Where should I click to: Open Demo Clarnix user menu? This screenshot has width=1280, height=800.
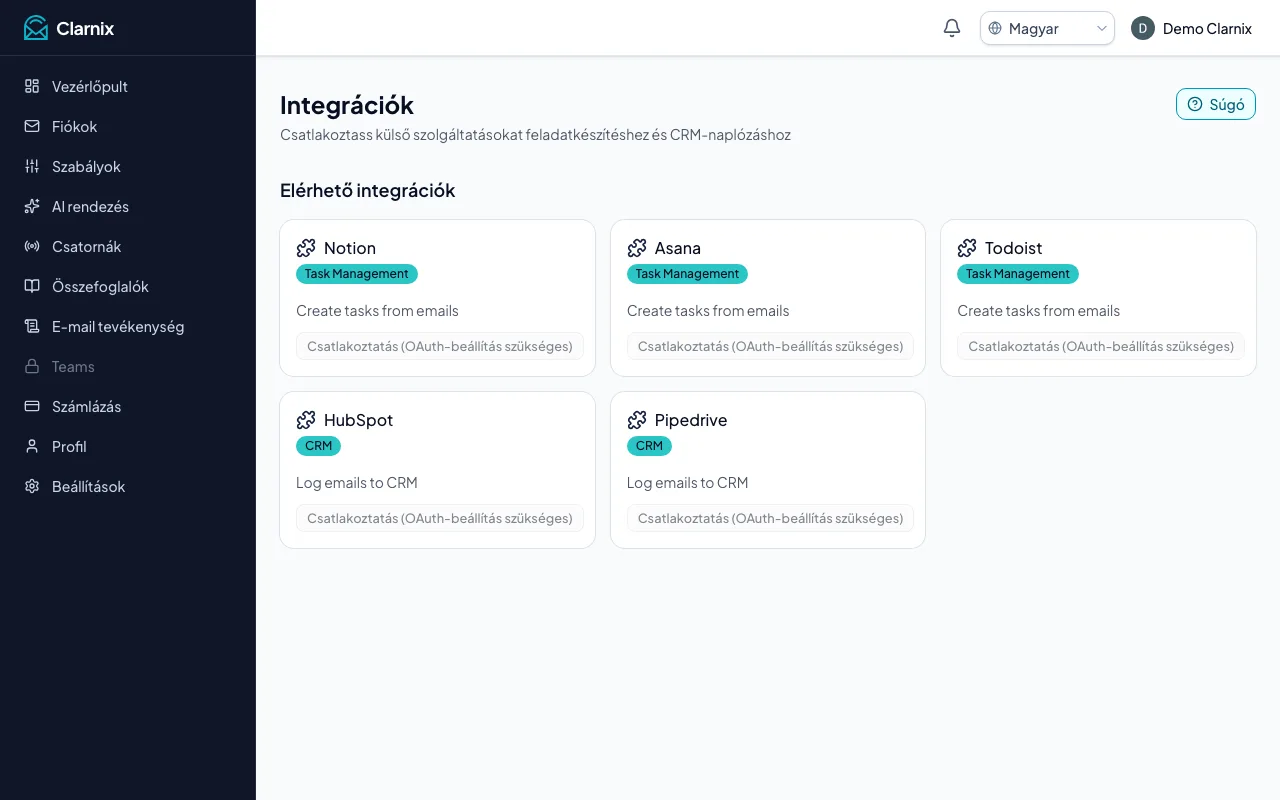pyautogui.click(x=1191, y=28)
